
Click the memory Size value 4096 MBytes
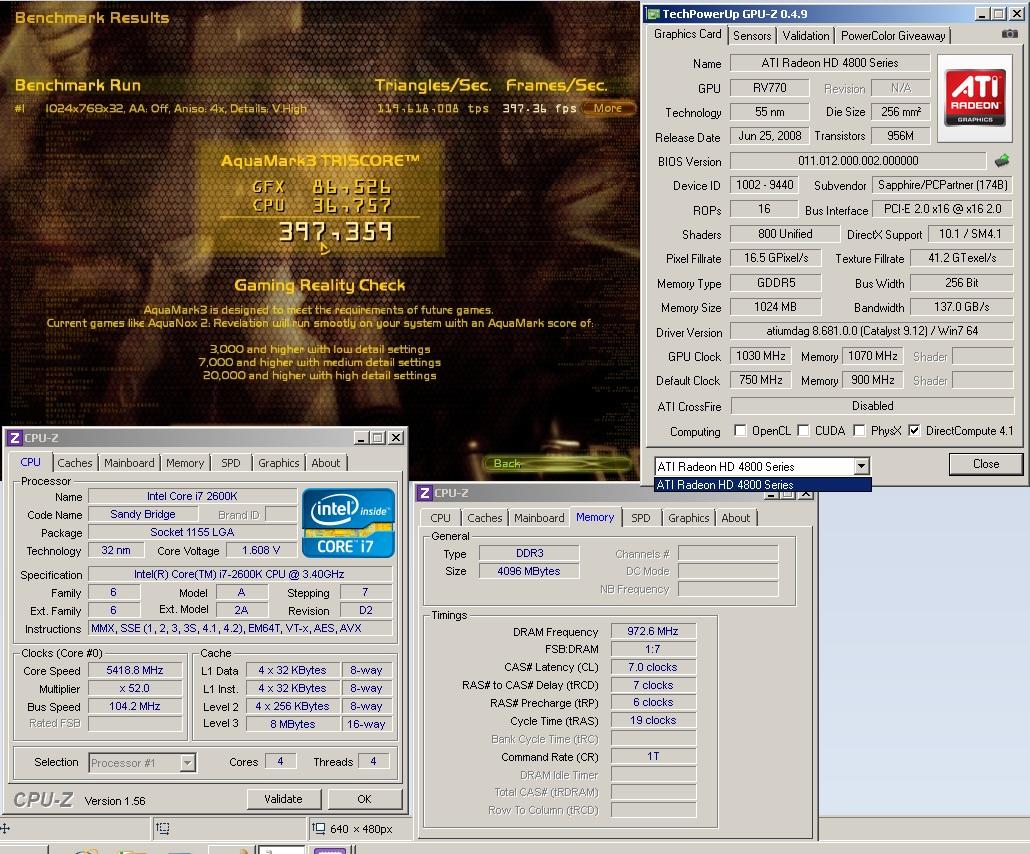pos(529,571)
